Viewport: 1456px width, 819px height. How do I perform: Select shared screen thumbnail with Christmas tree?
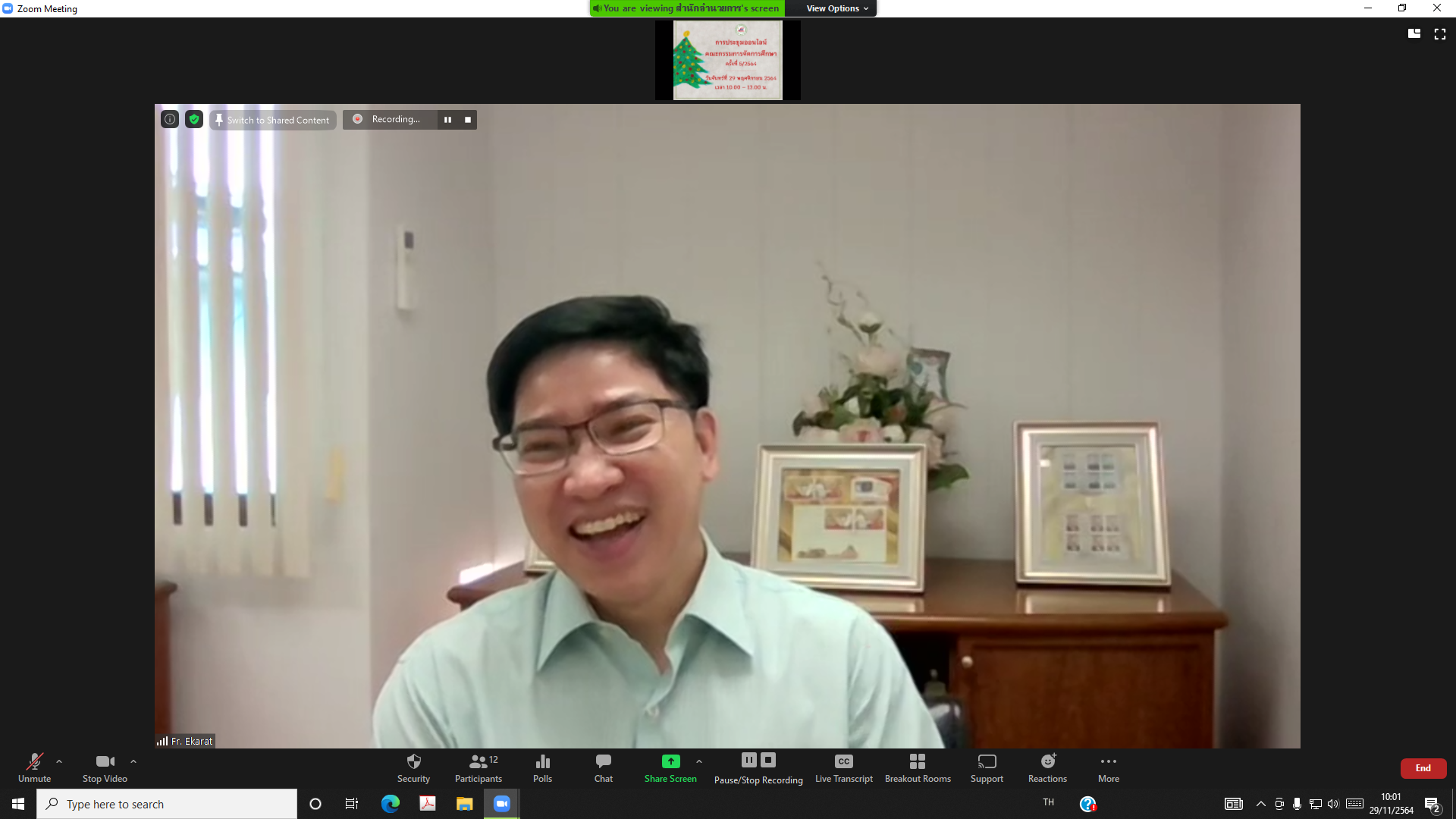coord(728,60)
